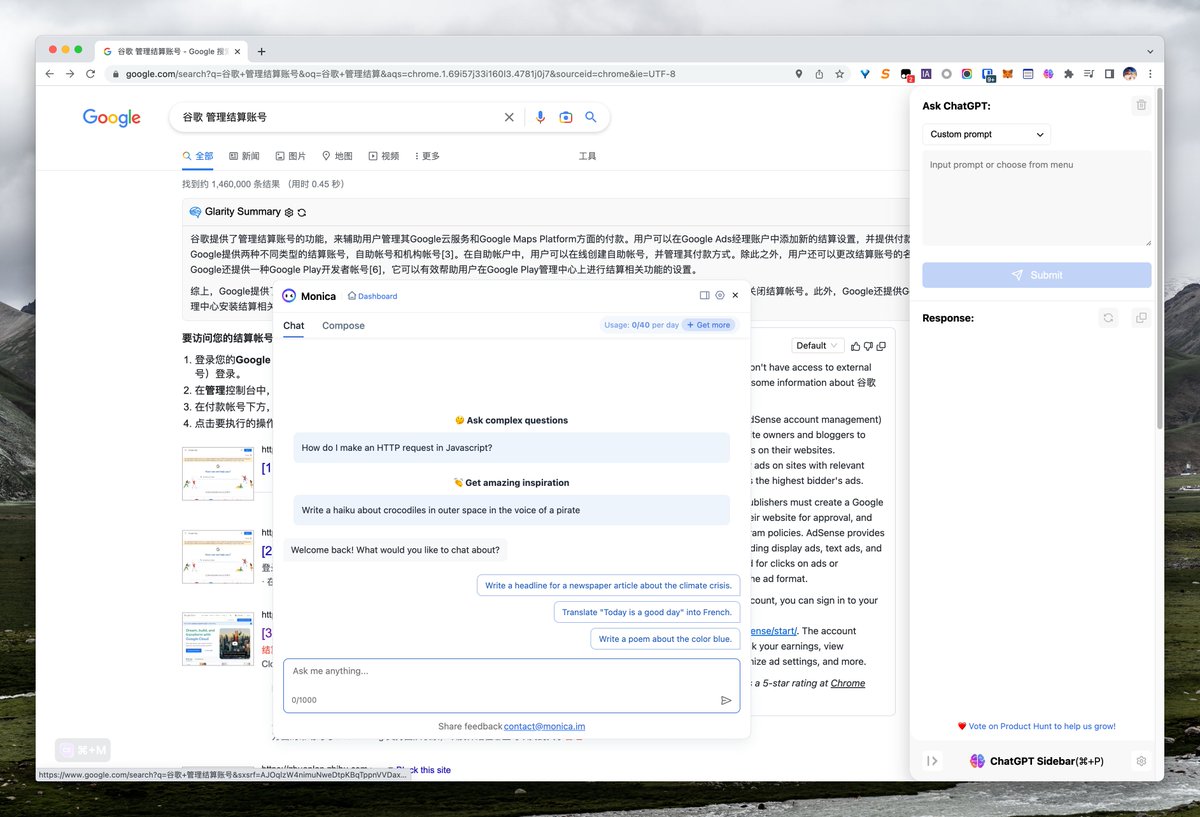Send the Monica chat message
Image resolution: width=1200 pixels, height=817 pixels.
[726, 700]
